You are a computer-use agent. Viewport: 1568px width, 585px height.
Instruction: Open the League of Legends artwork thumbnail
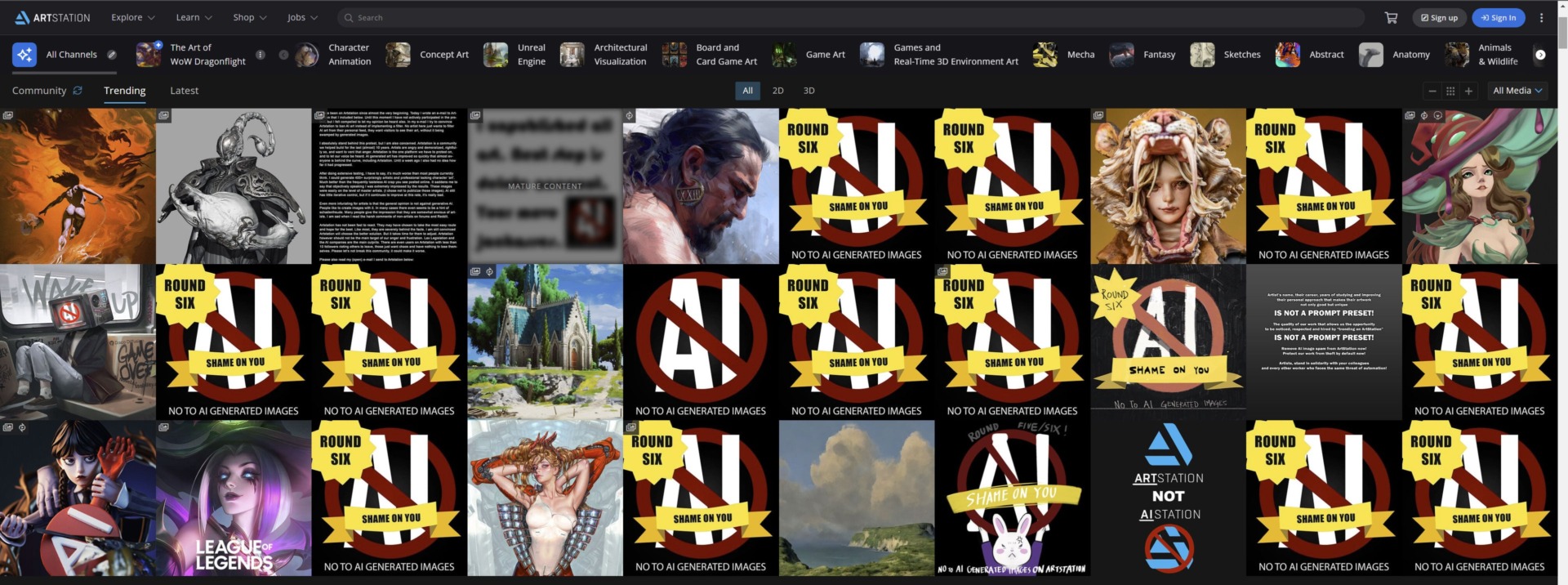[x=234, y=498]
